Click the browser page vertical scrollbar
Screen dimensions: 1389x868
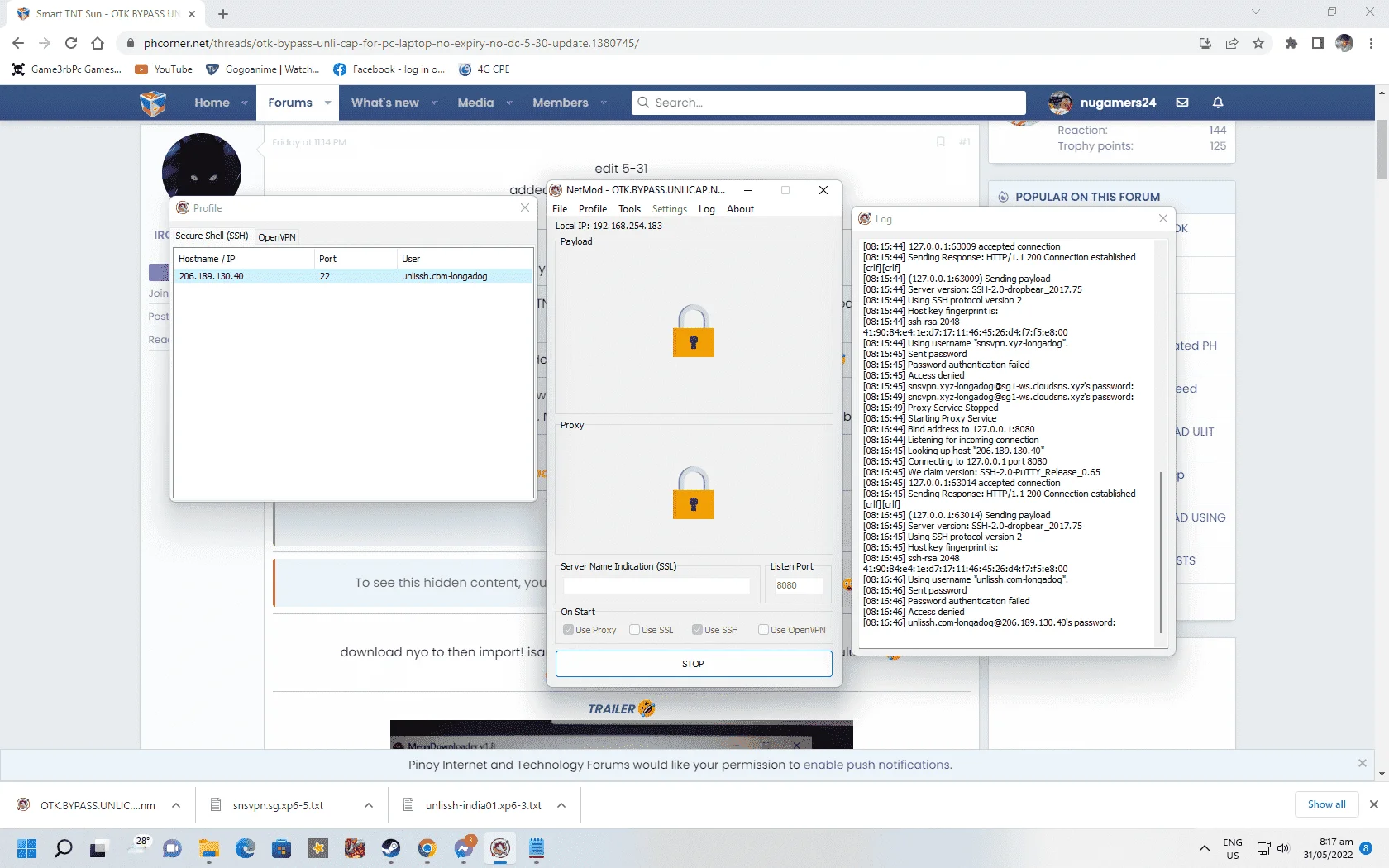point(1382,150)
